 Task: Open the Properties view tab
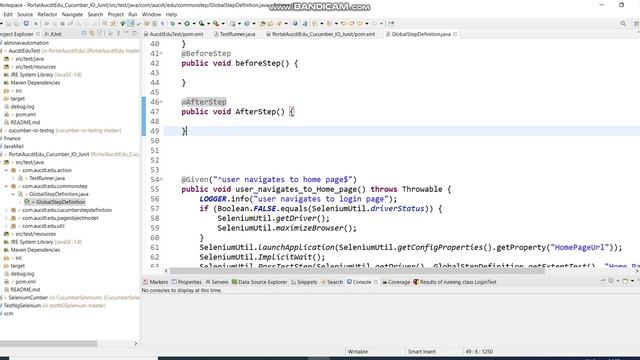pyautogui.click(x=187, y=282)
